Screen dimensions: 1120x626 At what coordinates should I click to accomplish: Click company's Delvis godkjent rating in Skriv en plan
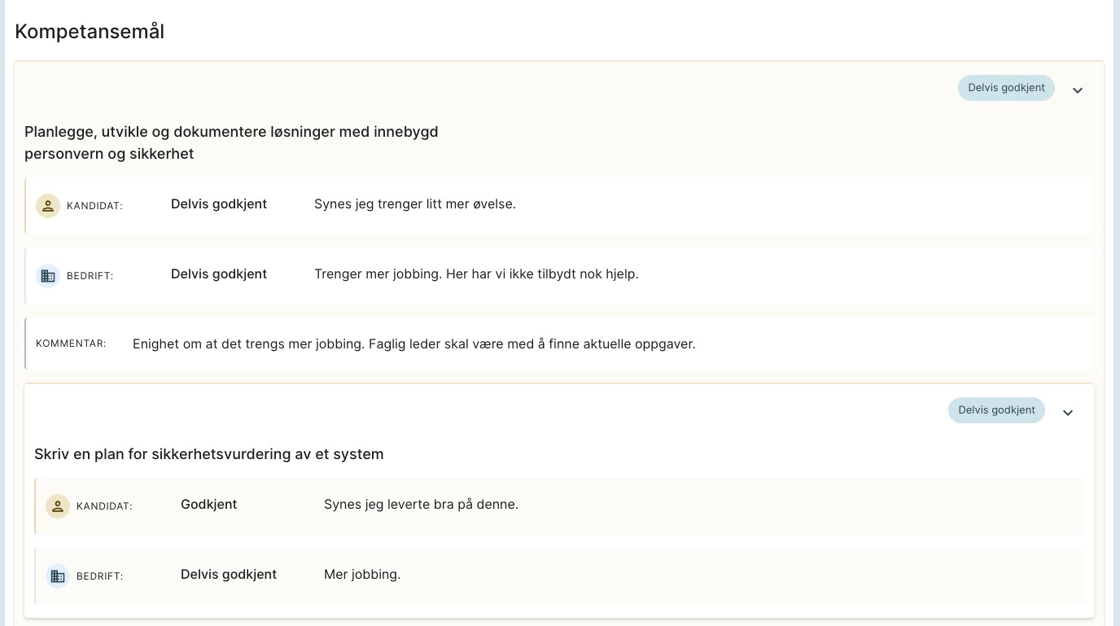click(228, 574)
